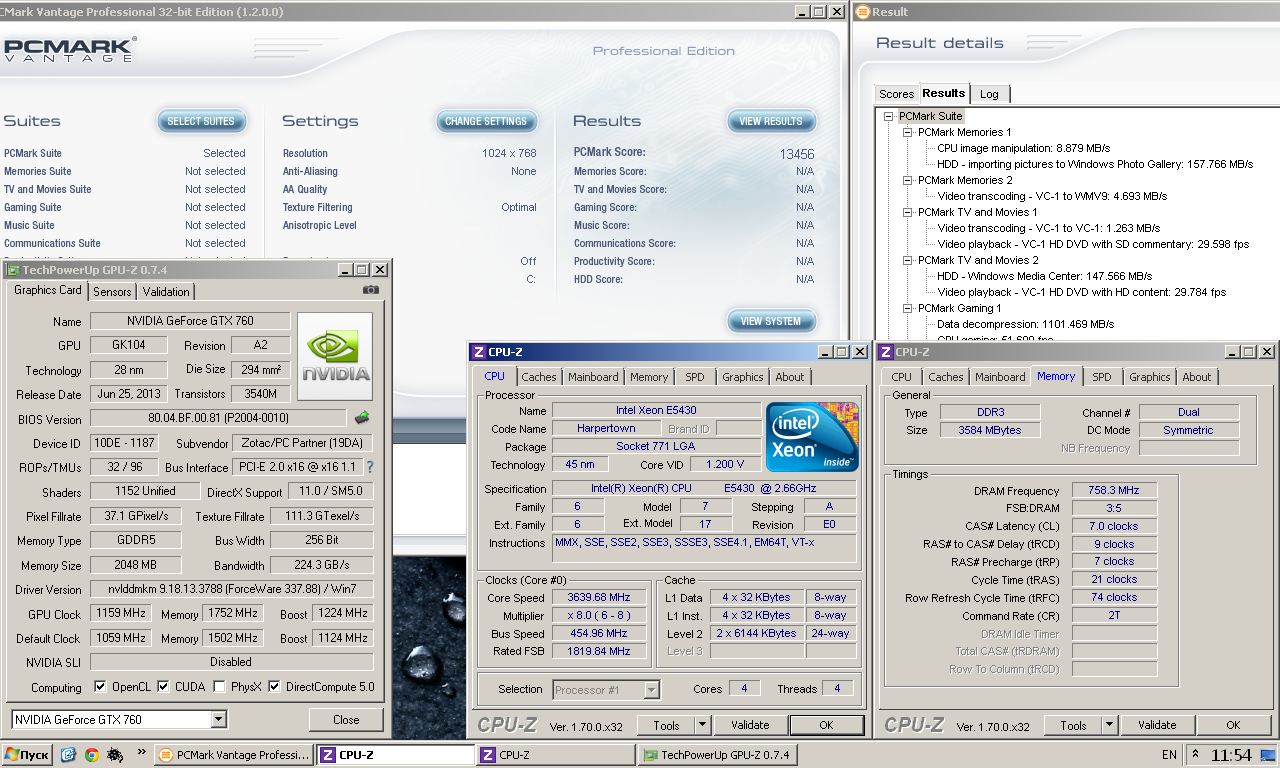
Task: Collapse the PCMark TV and Movies 1 node
Action: pyautogui.click(x=907, y=212)
